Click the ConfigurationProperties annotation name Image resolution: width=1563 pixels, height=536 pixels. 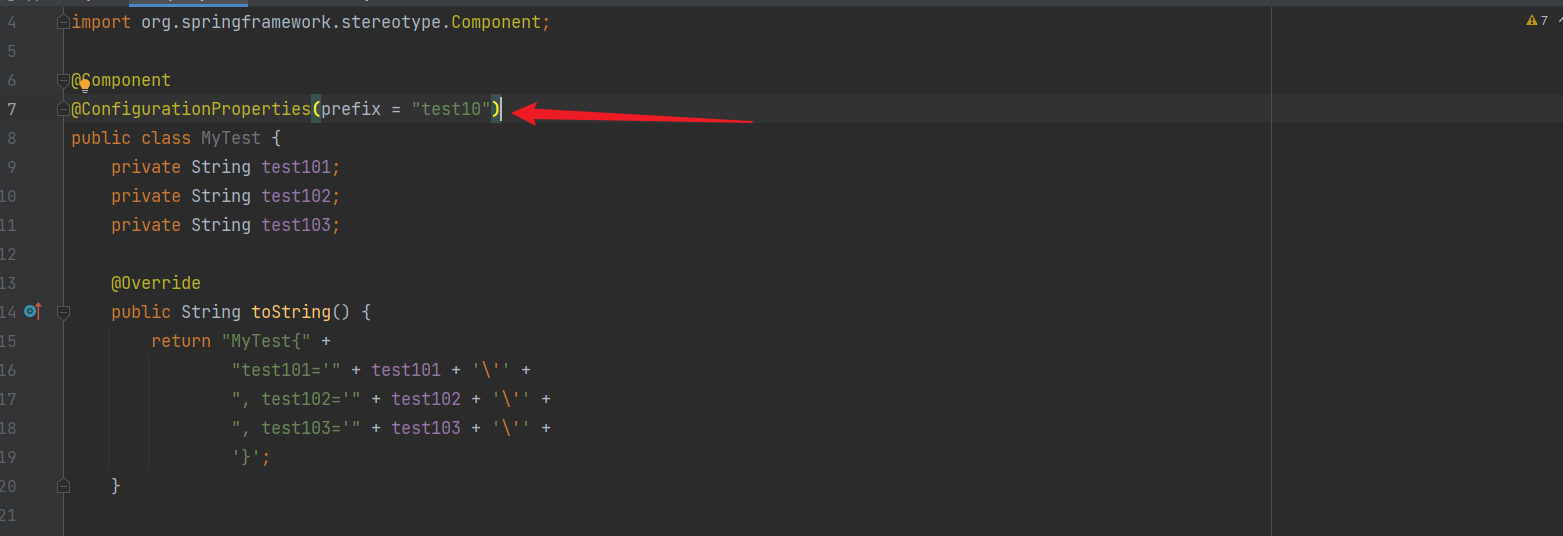tap(195, 109)
